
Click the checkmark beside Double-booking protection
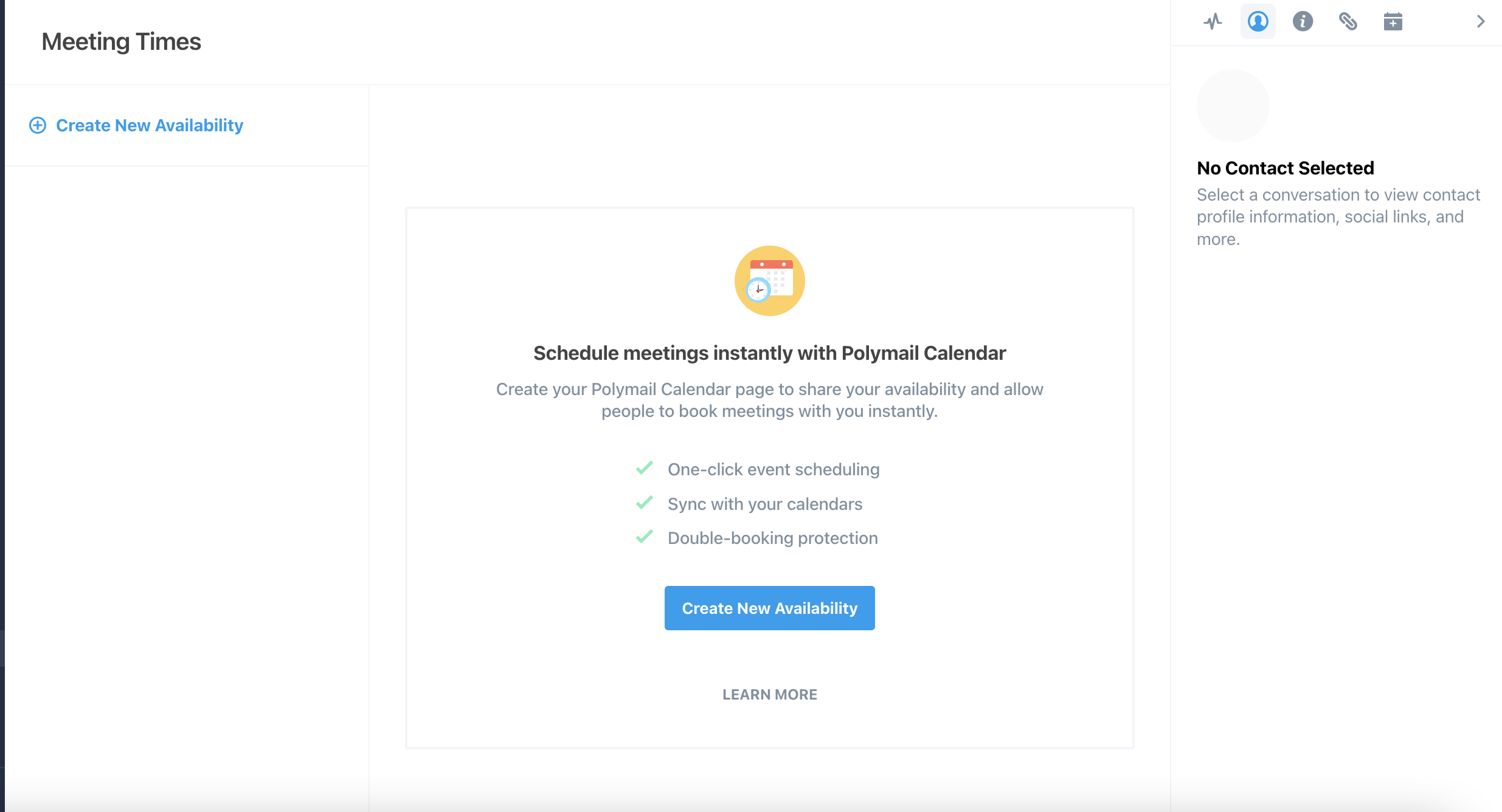pos(644,537)
